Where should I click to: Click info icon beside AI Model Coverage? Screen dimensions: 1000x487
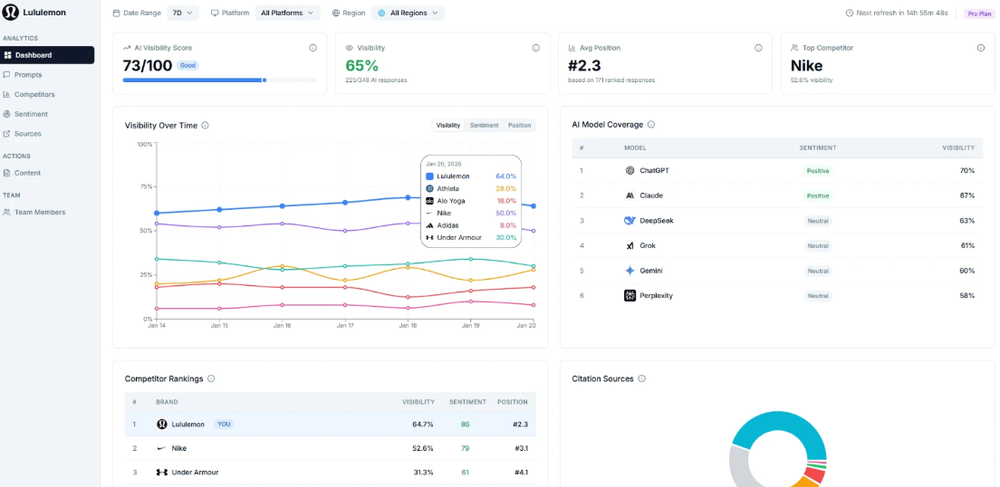[x=651, y=125]
